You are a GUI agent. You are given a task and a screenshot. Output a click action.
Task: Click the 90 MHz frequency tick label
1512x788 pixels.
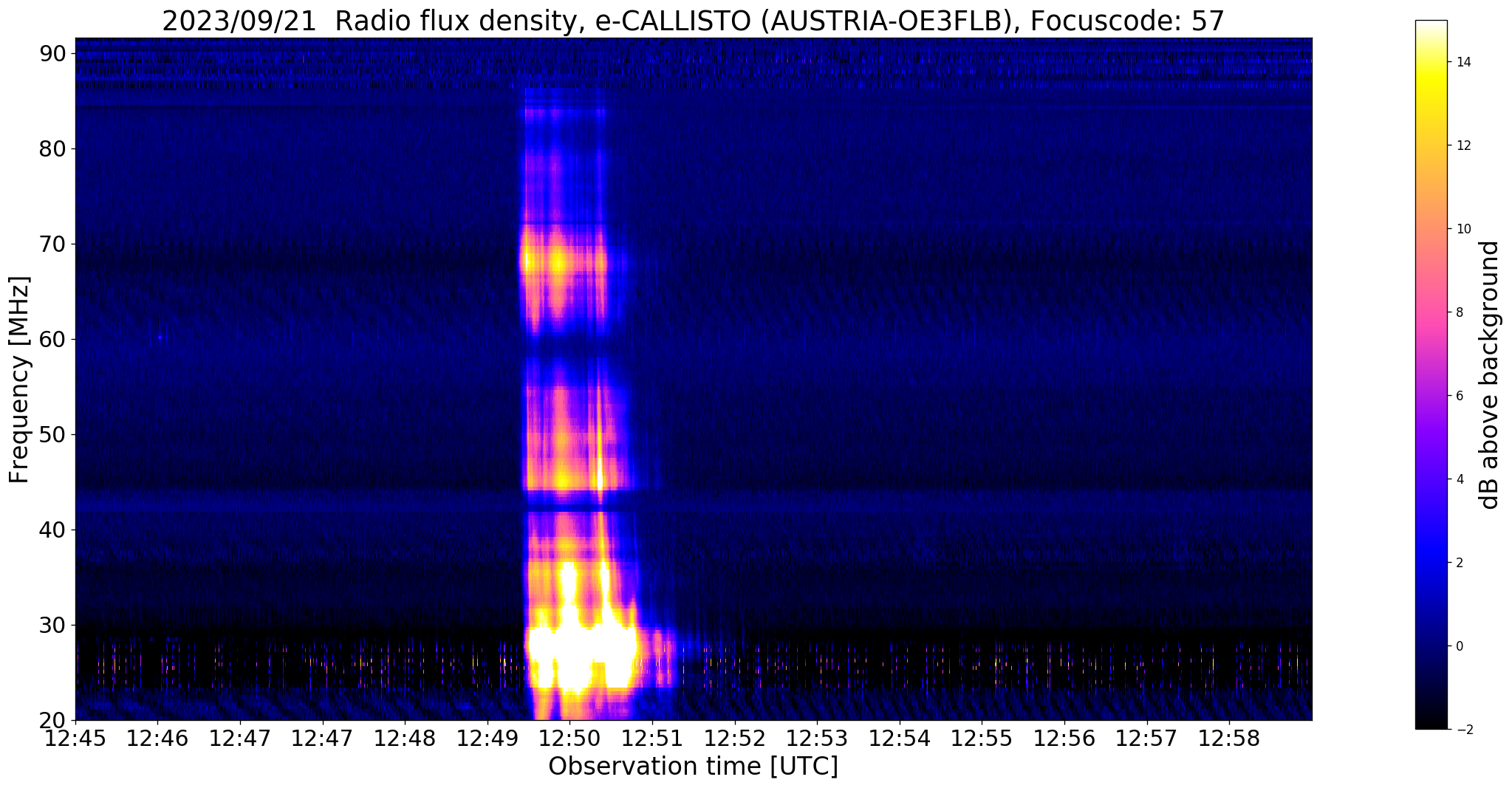click(x=52, y=53)
